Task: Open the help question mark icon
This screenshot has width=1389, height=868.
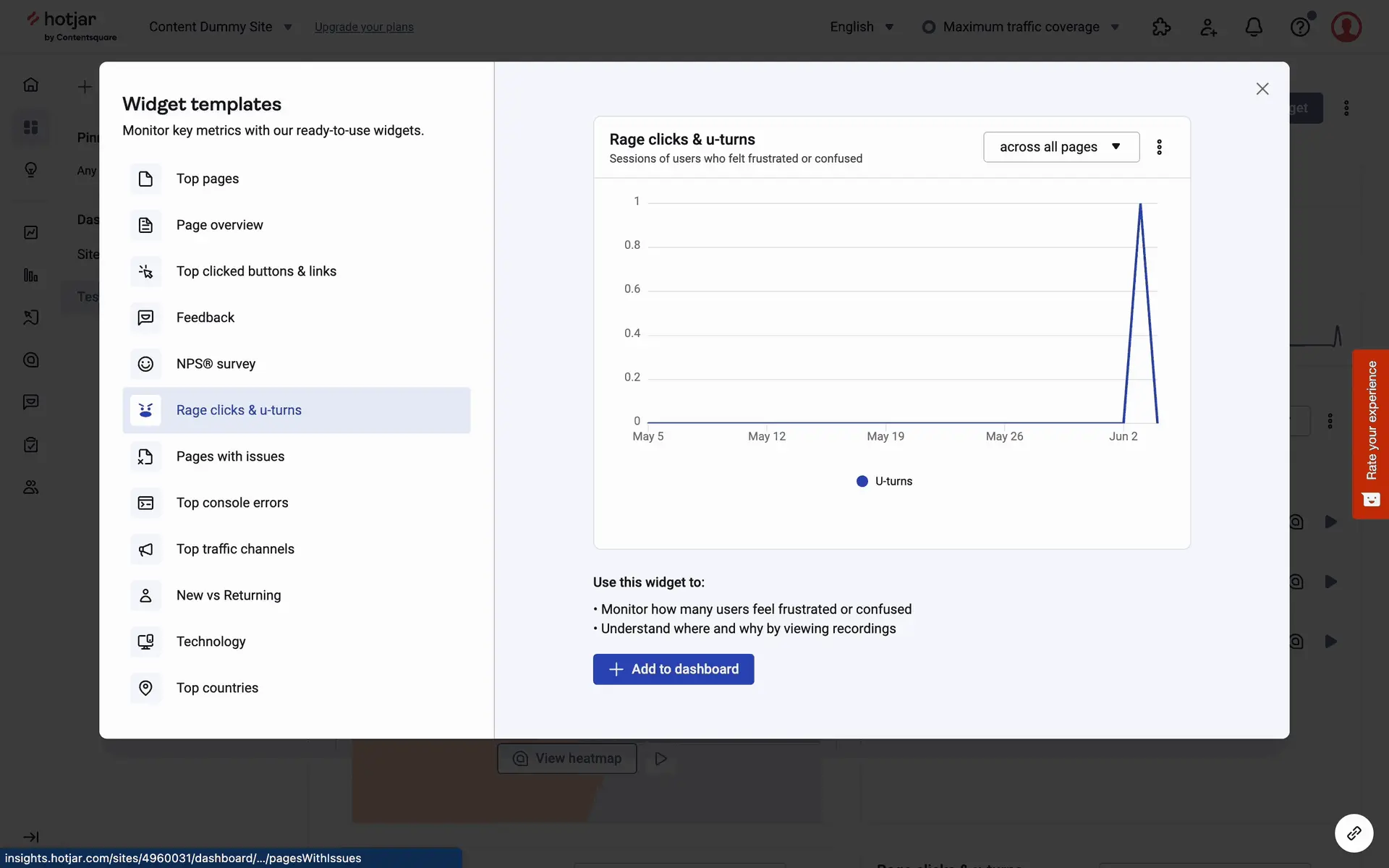Action: click(1300, 27)
